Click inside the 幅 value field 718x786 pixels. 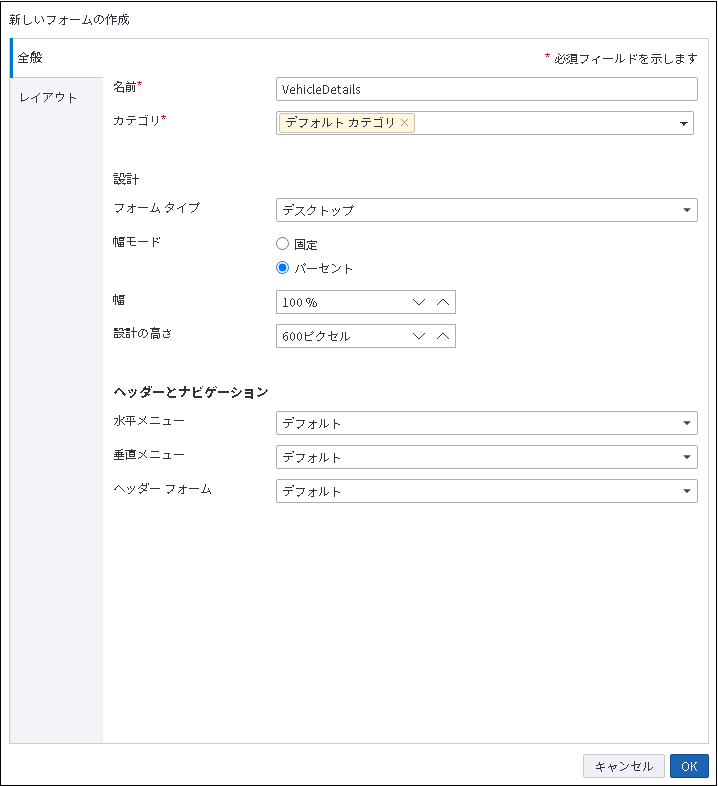(x=340, y=302)
